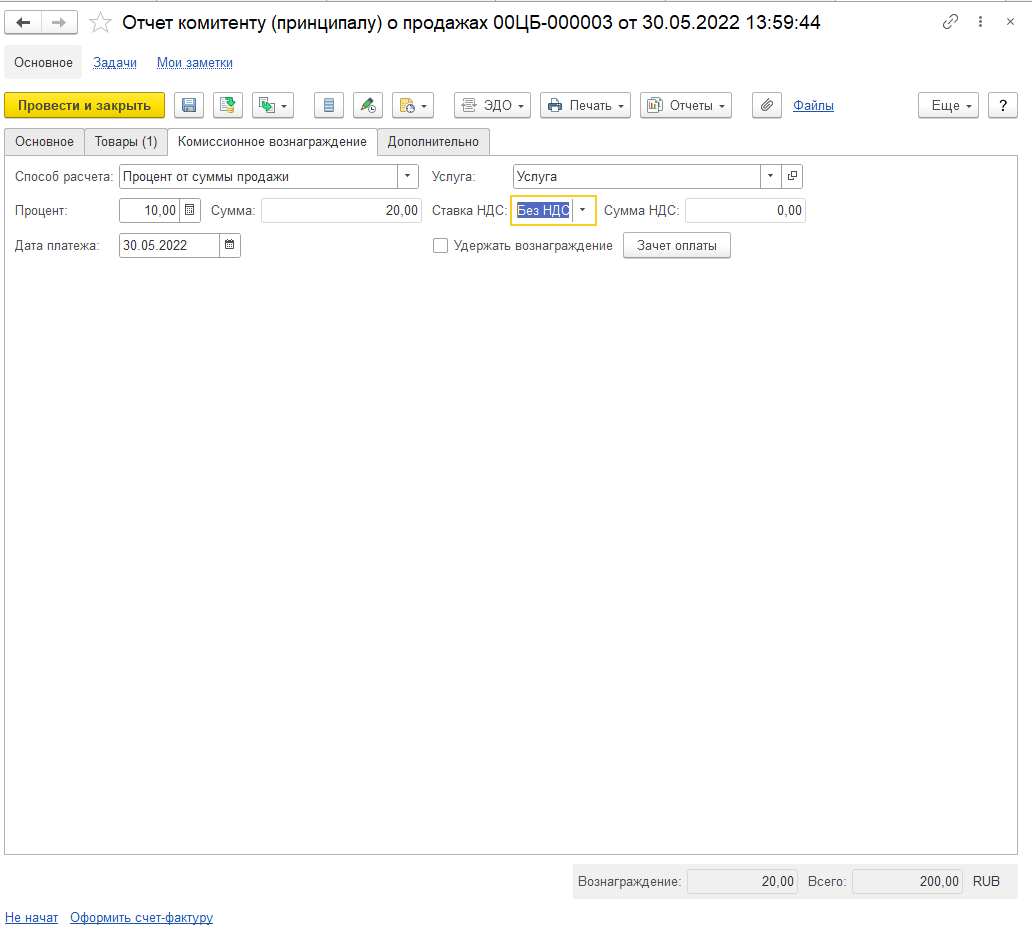This screenshot has width=1032, height=935.
Task: Expand Способ расчета dropdown
Action: (407, 177)
